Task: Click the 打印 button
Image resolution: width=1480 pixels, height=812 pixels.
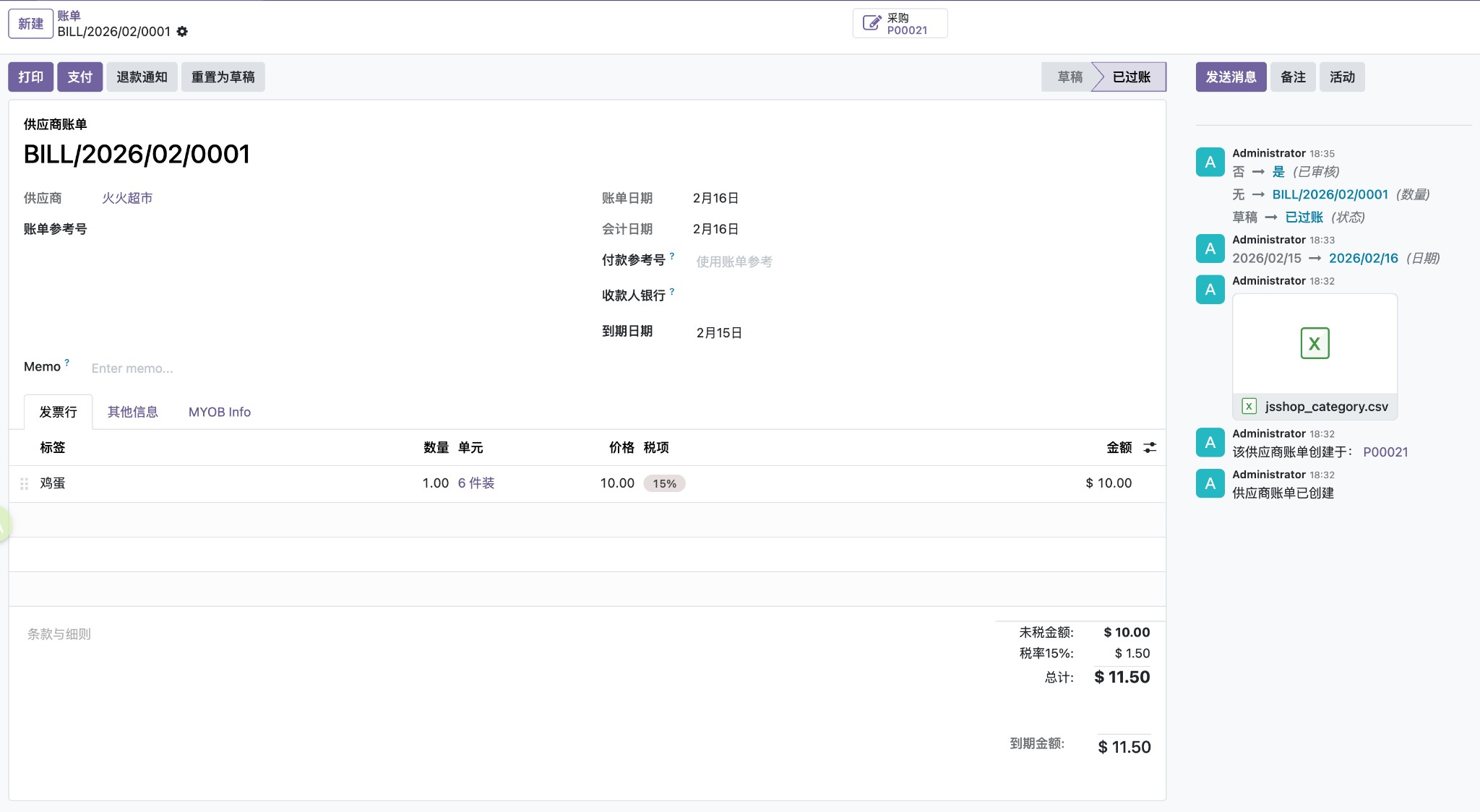Action: [x=30, y=77]
